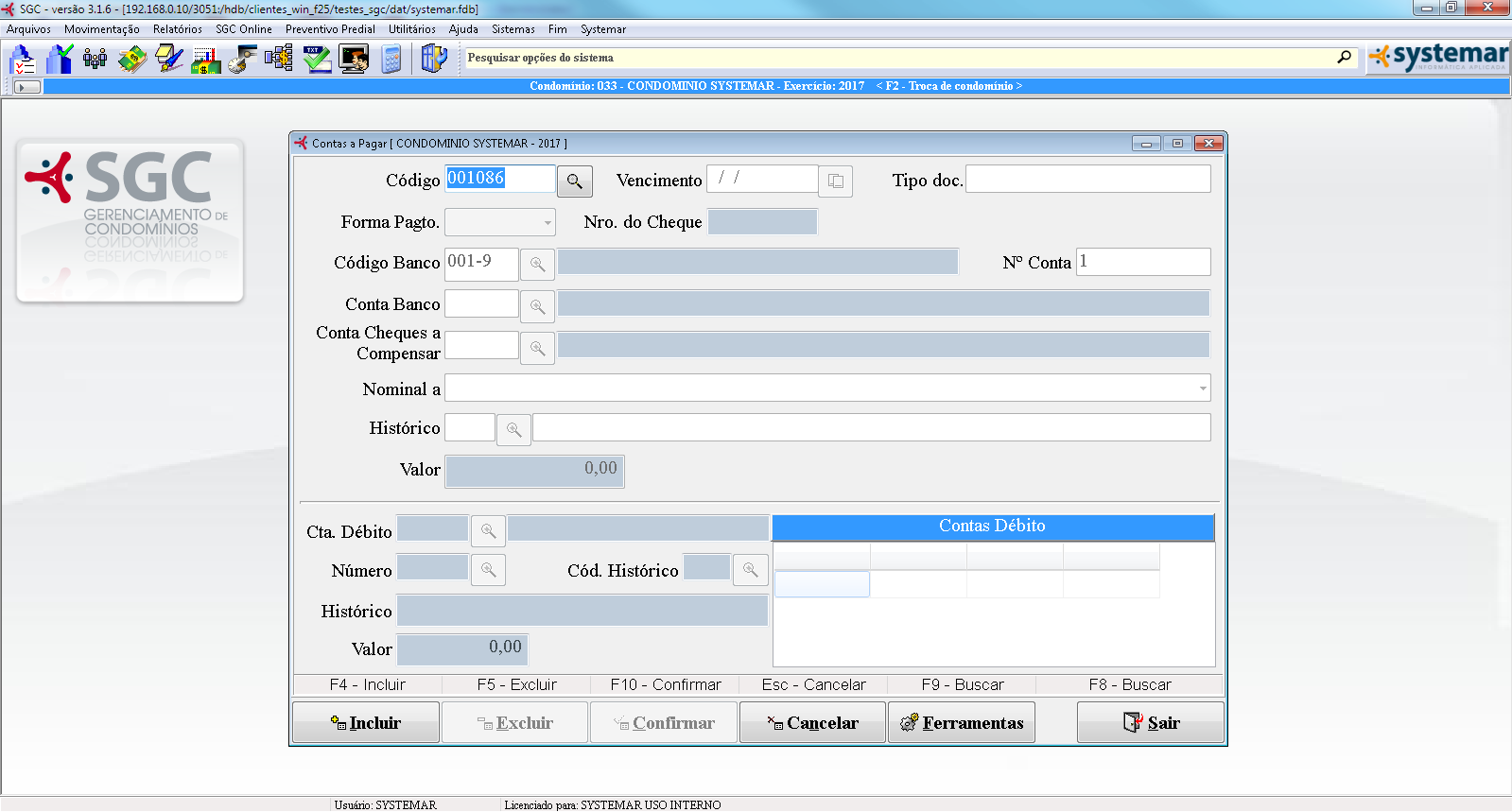1512x812 pixels.
Task: Click the Ferramentas button
Action: (962, 723)
